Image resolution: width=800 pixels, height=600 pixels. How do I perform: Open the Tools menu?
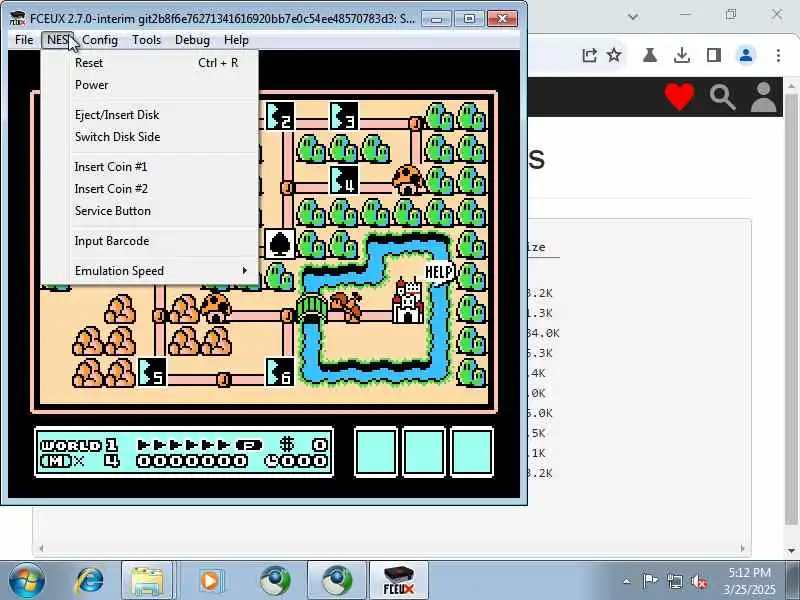(x=146, y=40)
